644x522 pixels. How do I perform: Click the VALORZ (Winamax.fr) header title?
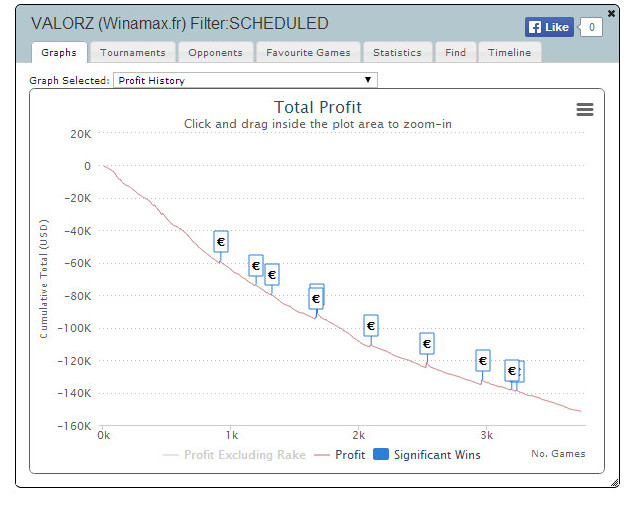[x=179, y=23]
